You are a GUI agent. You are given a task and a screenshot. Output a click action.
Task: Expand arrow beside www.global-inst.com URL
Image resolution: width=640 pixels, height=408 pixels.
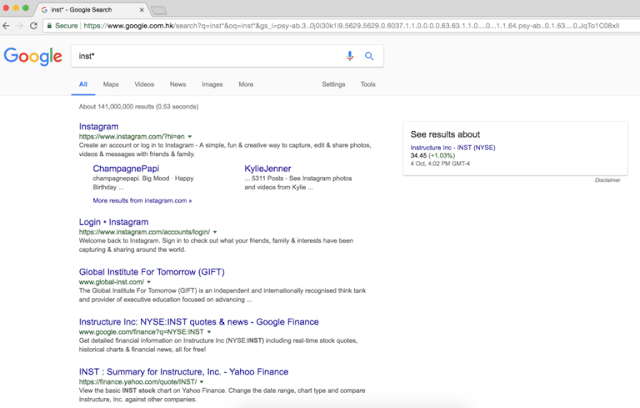[149, 282]
